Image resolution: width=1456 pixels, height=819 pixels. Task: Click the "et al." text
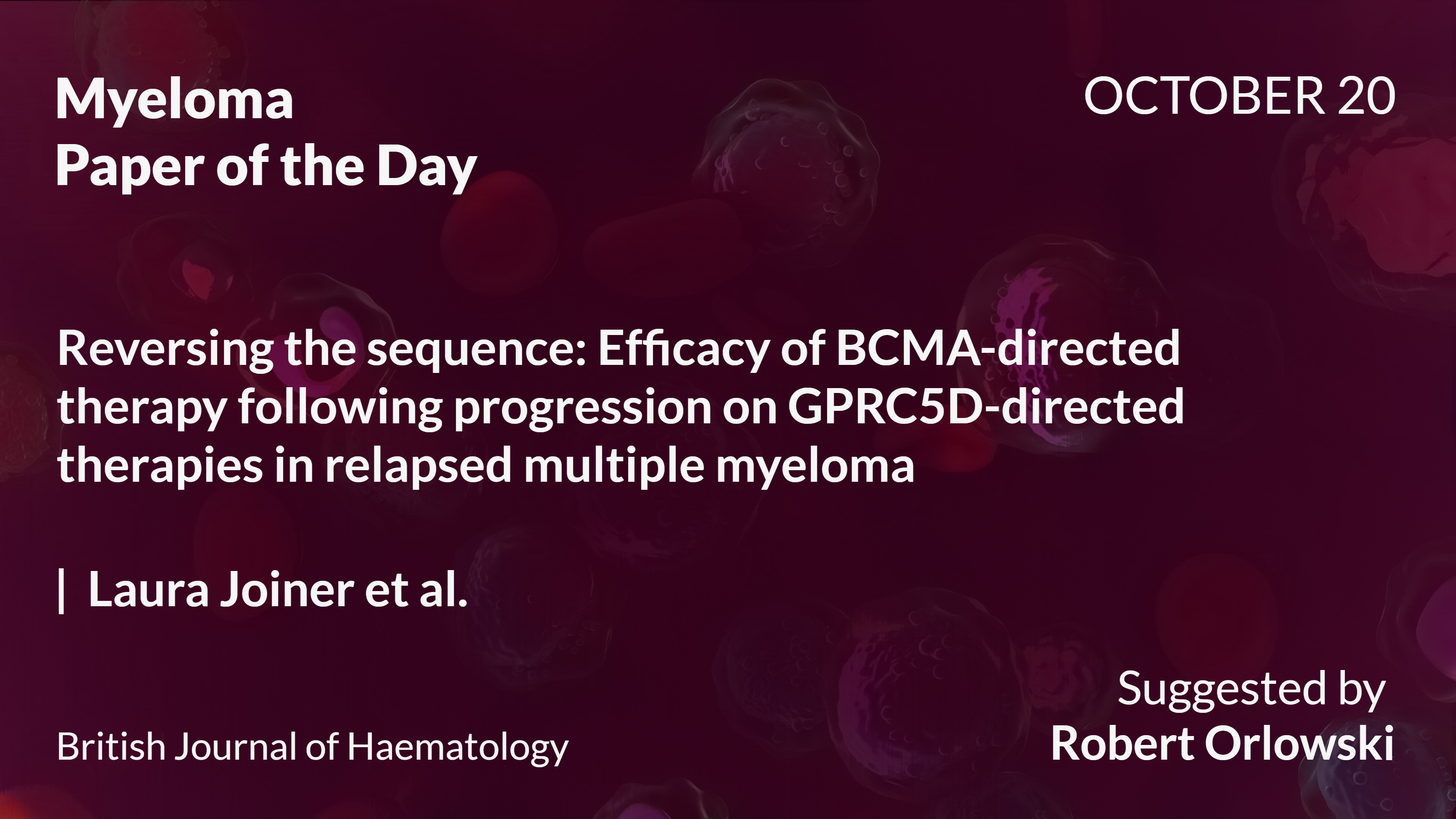click(x=416, y=591)
